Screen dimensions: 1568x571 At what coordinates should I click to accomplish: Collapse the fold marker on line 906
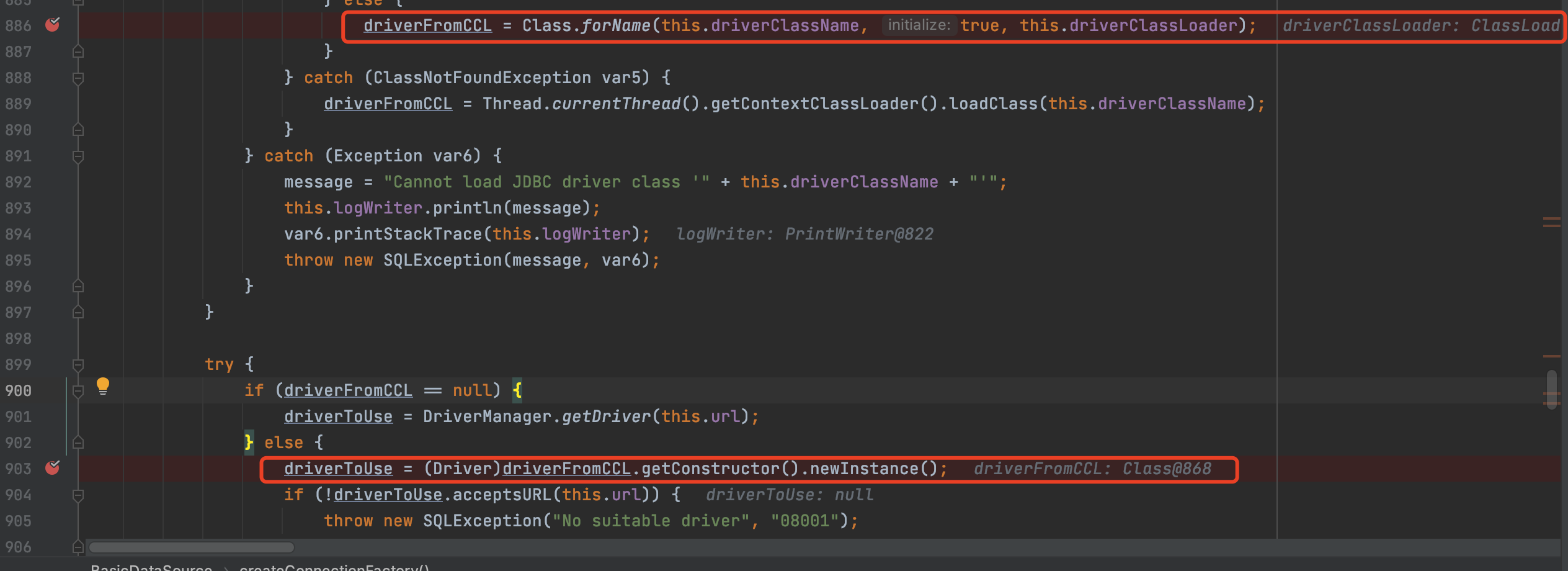click(x=78, y=547)
